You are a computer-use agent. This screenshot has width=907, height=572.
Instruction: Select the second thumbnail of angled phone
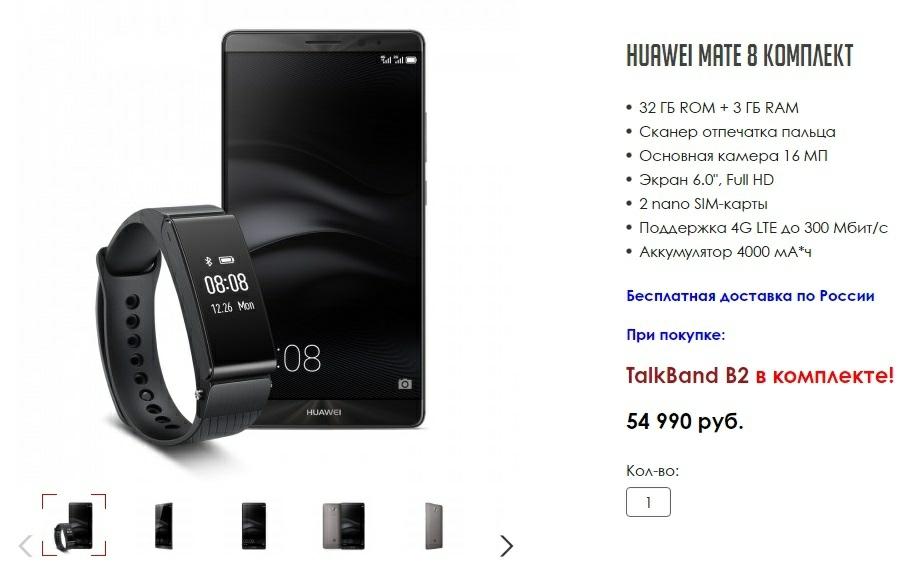tap(164, 525)
